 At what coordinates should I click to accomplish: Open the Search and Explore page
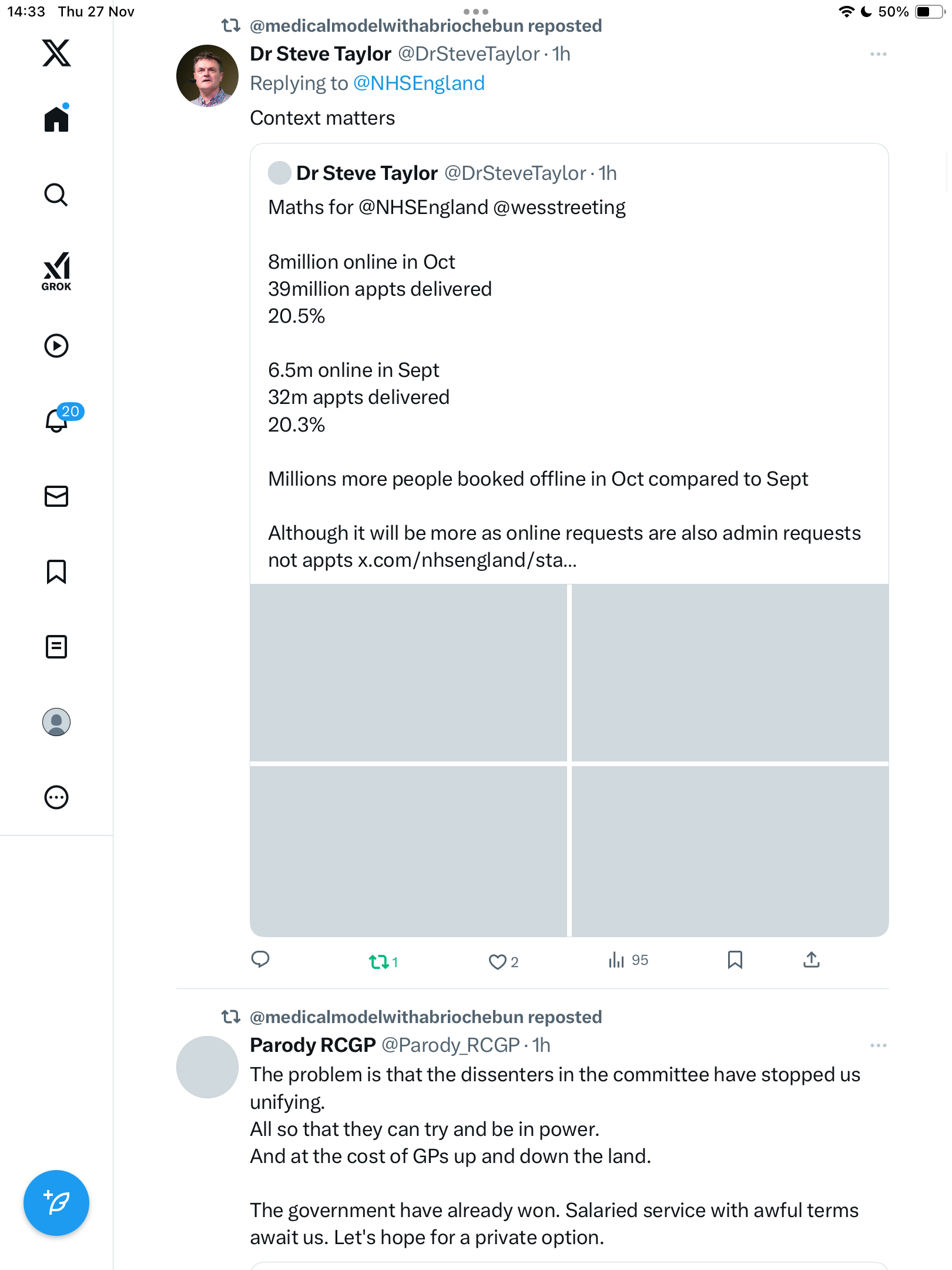(56, 195)
